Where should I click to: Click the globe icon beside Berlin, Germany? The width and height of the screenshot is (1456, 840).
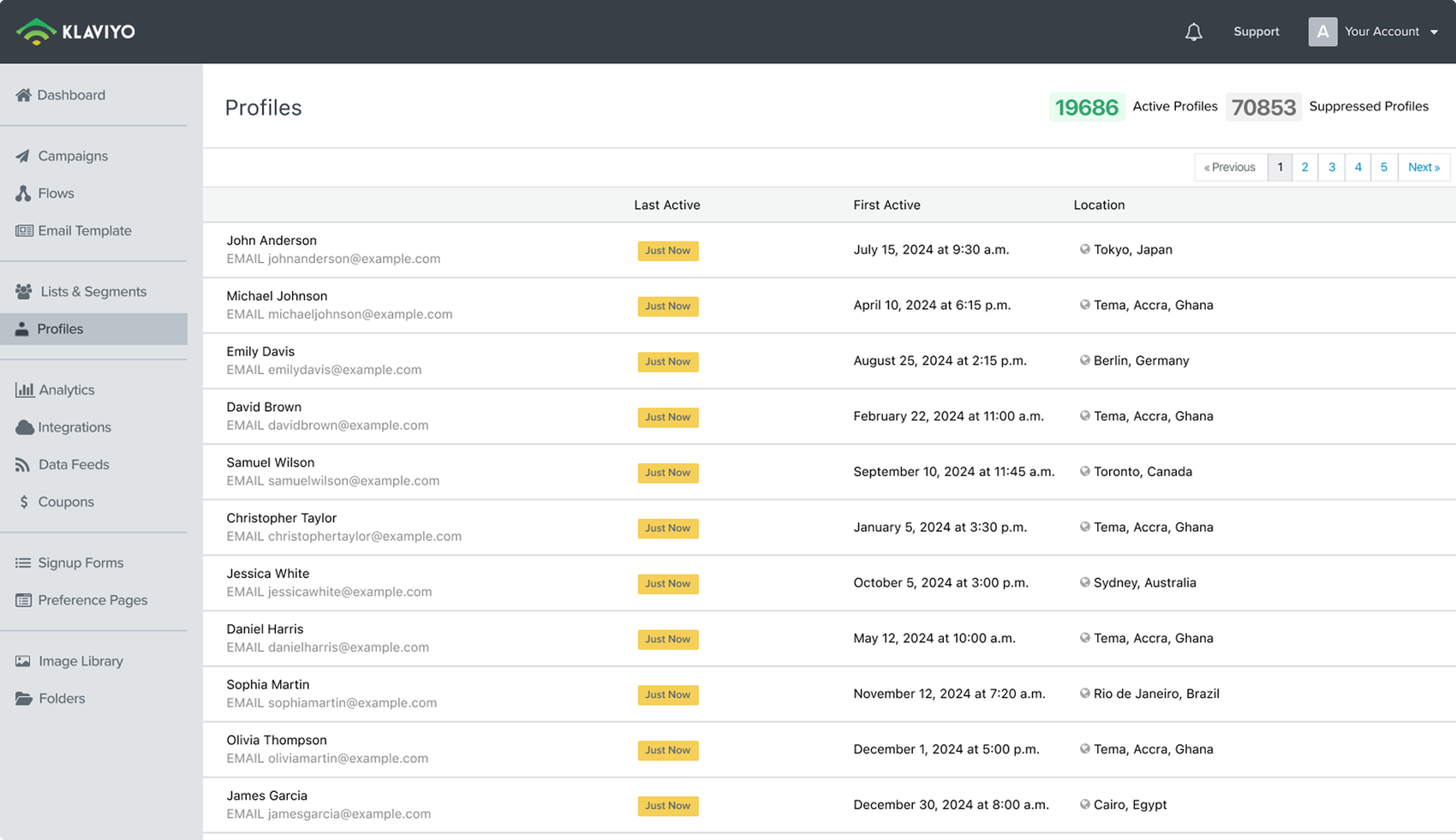tap(1084, 360)
